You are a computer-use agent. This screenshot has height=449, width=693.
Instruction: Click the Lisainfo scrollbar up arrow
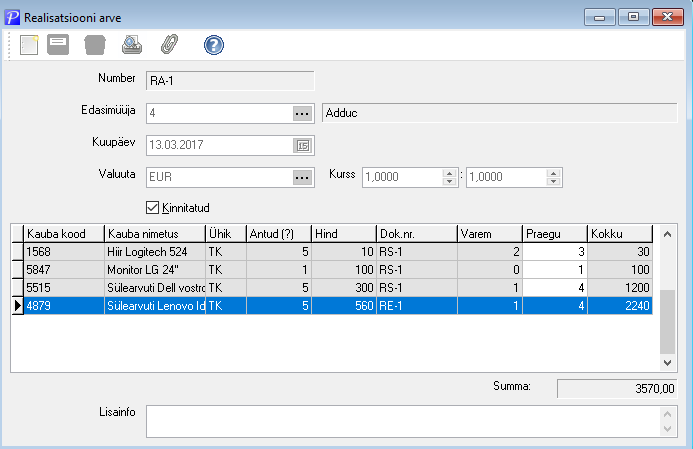tap(667, 415)
